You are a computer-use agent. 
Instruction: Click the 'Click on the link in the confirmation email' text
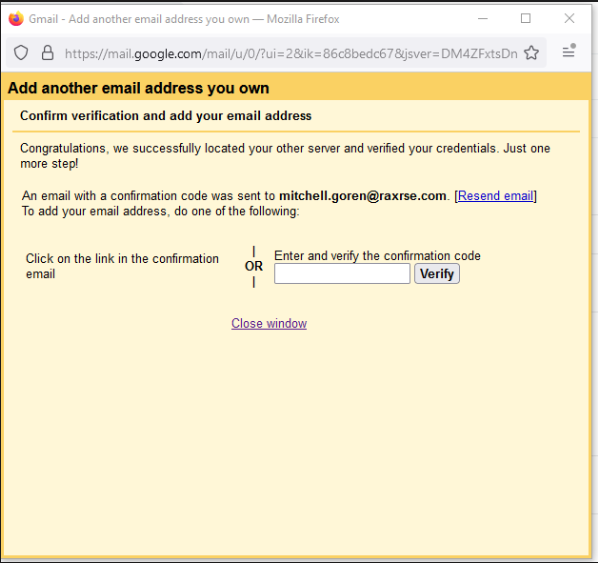pyautogui.click(x=122, y=266)
